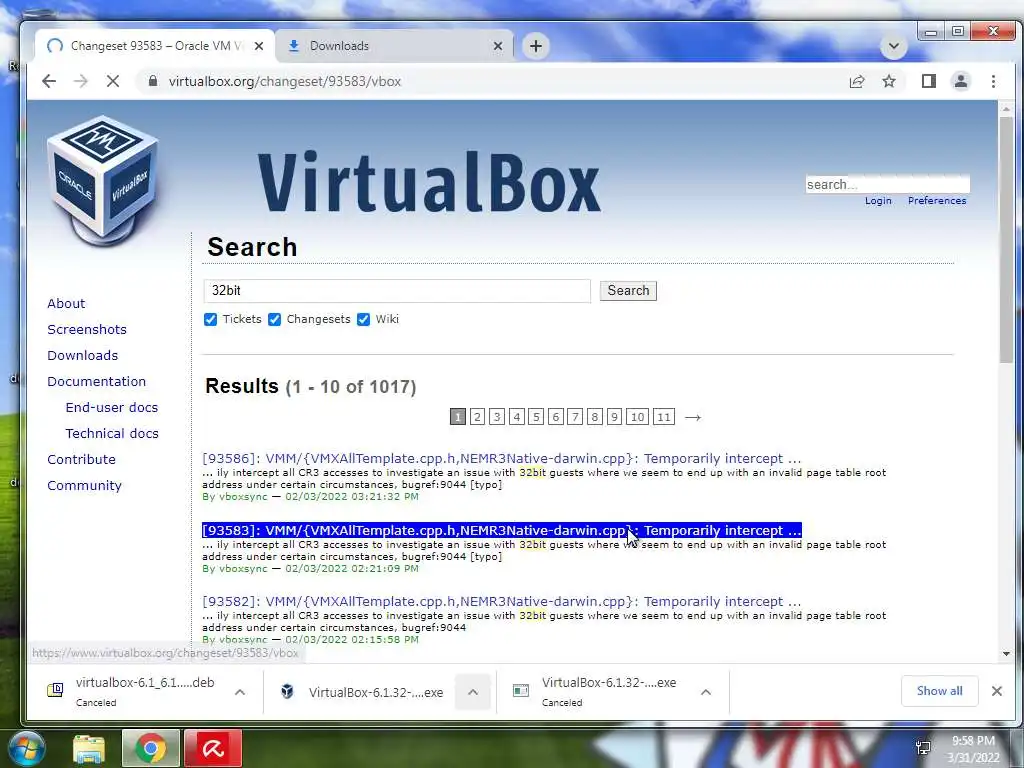The height and width of the screenshot is (768, 1024).
Task: Open a new browser tab
Action: pos(536,46)
